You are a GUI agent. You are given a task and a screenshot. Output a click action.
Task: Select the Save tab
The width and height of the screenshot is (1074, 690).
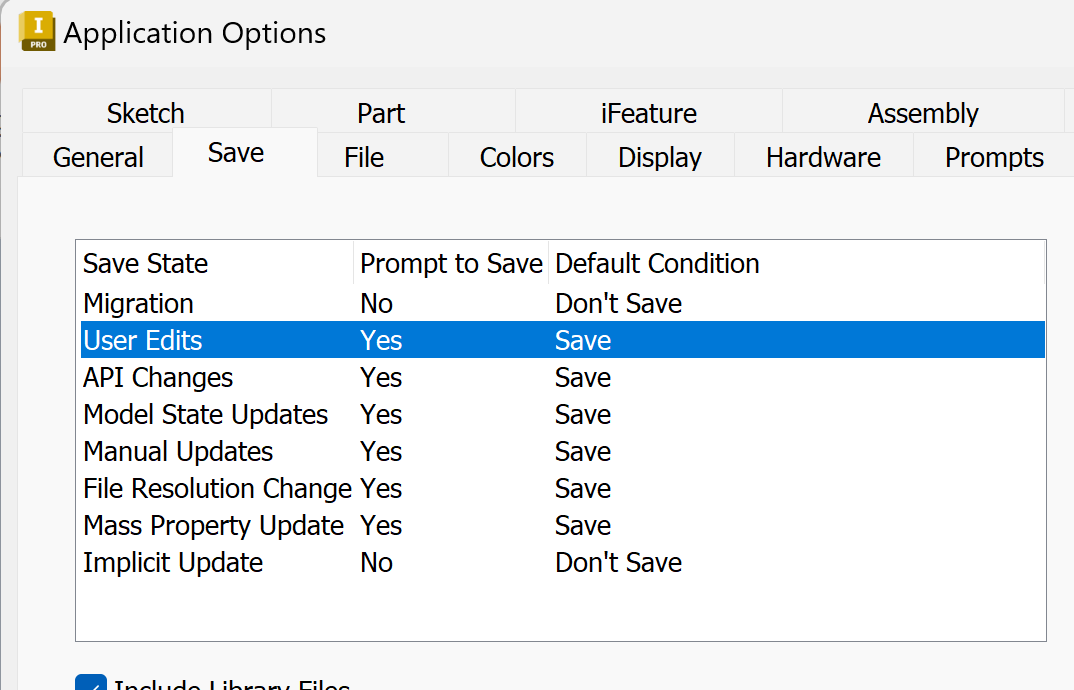point(235,151)
